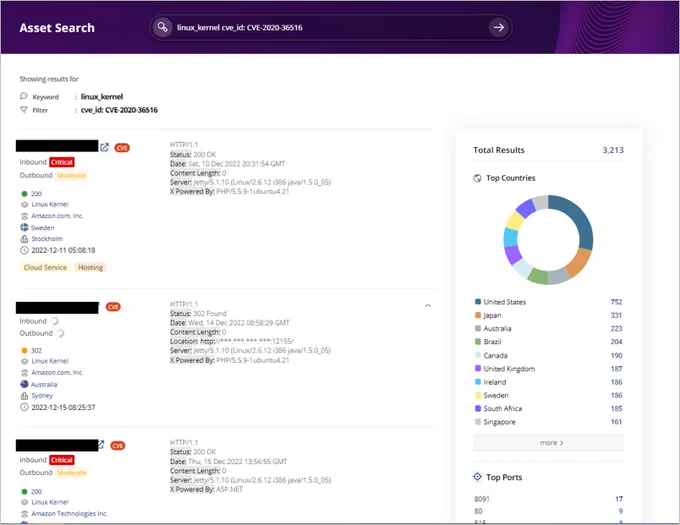Open external link icon of third result
This screenshot has width=680, height=525.
point(101,444)
